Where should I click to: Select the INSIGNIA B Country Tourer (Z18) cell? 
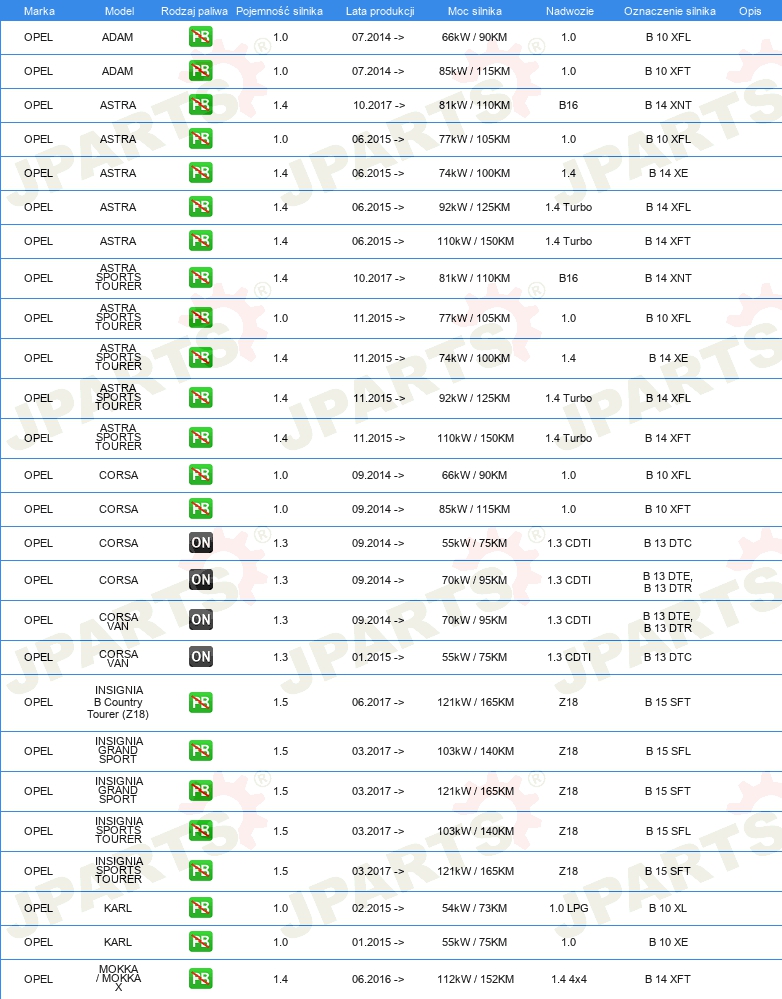[119, 702]
